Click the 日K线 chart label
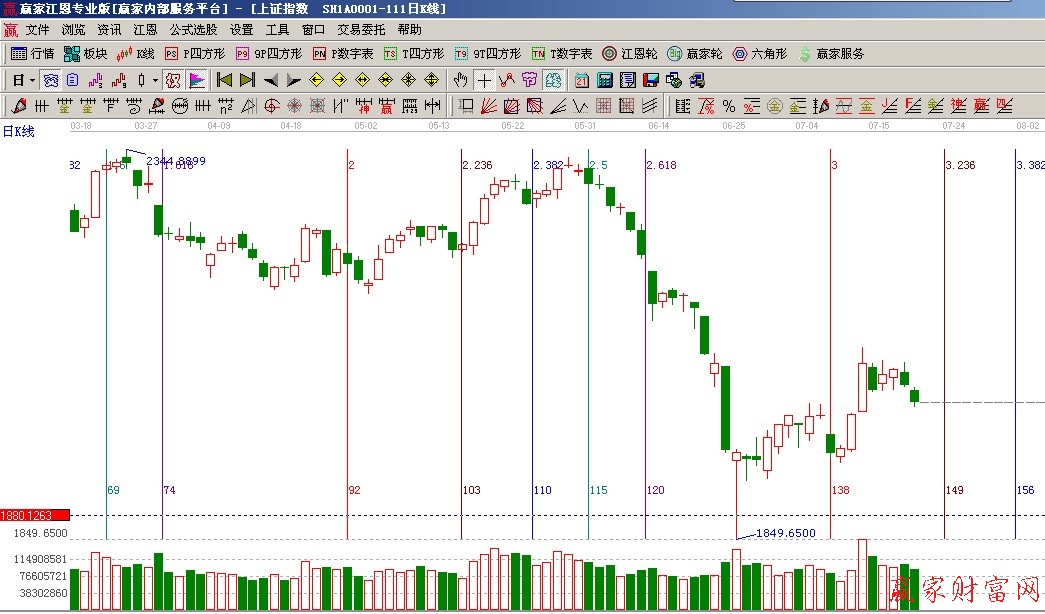1045x614 pixels. click(18, 131)
